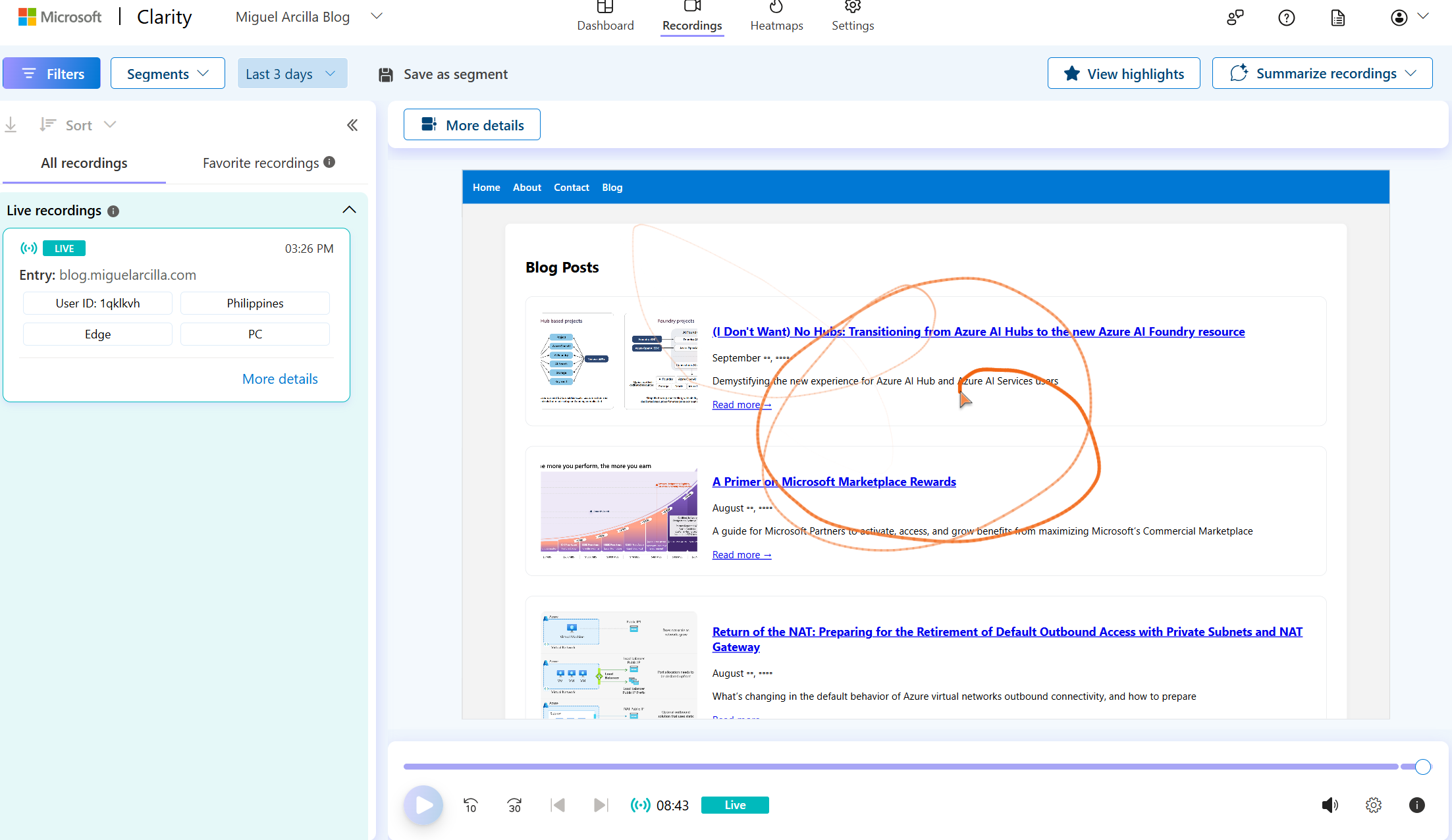The image size is (1452, 840).
Task: Open the Settings tab
Action: click(x=853, y=18)
